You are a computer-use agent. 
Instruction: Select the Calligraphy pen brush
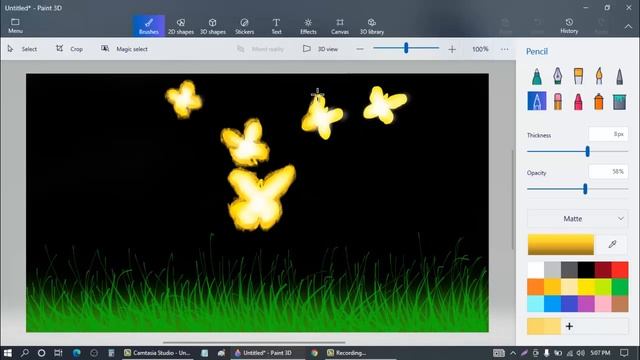[x=558, y=76]
